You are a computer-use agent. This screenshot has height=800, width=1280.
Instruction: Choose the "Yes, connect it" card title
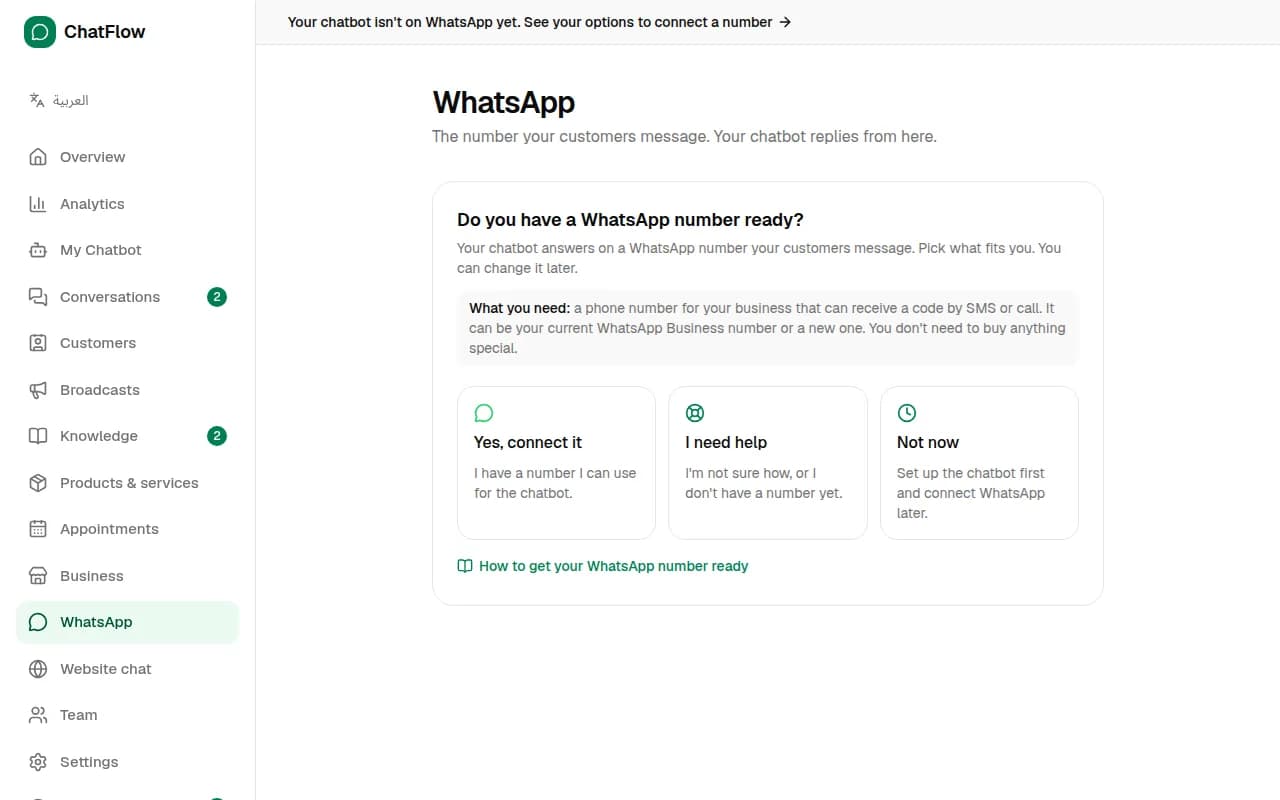click(528, 442)
